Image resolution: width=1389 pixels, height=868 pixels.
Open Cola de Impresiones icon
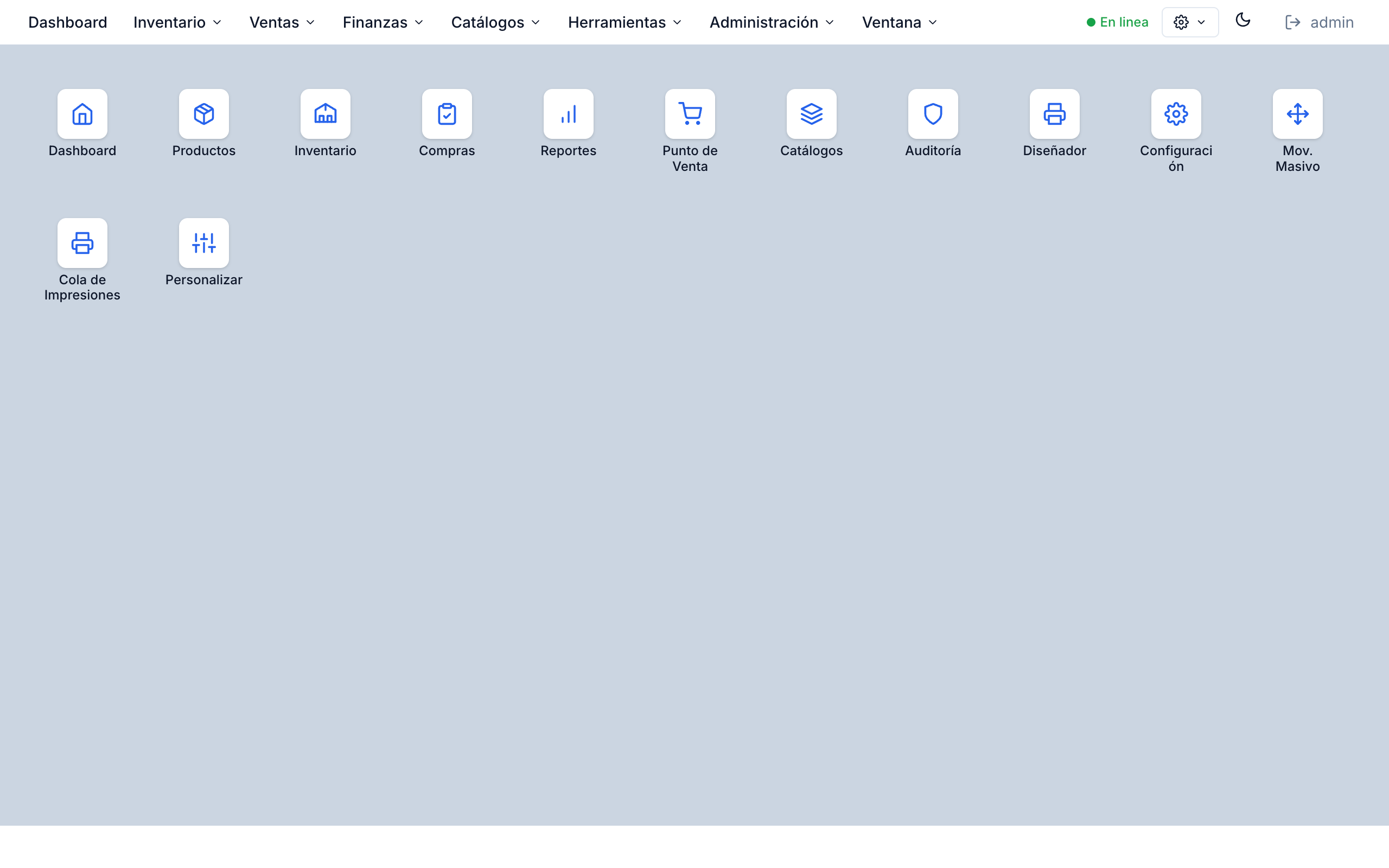pos(82,243)
